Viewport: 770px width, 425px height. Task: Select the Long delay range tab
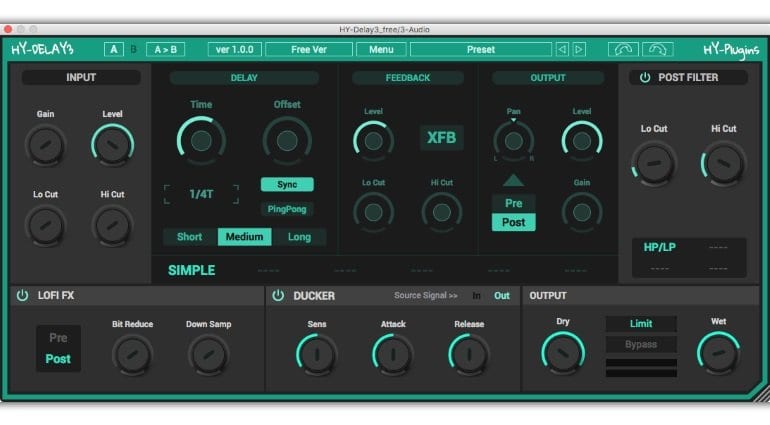[299, 237]
